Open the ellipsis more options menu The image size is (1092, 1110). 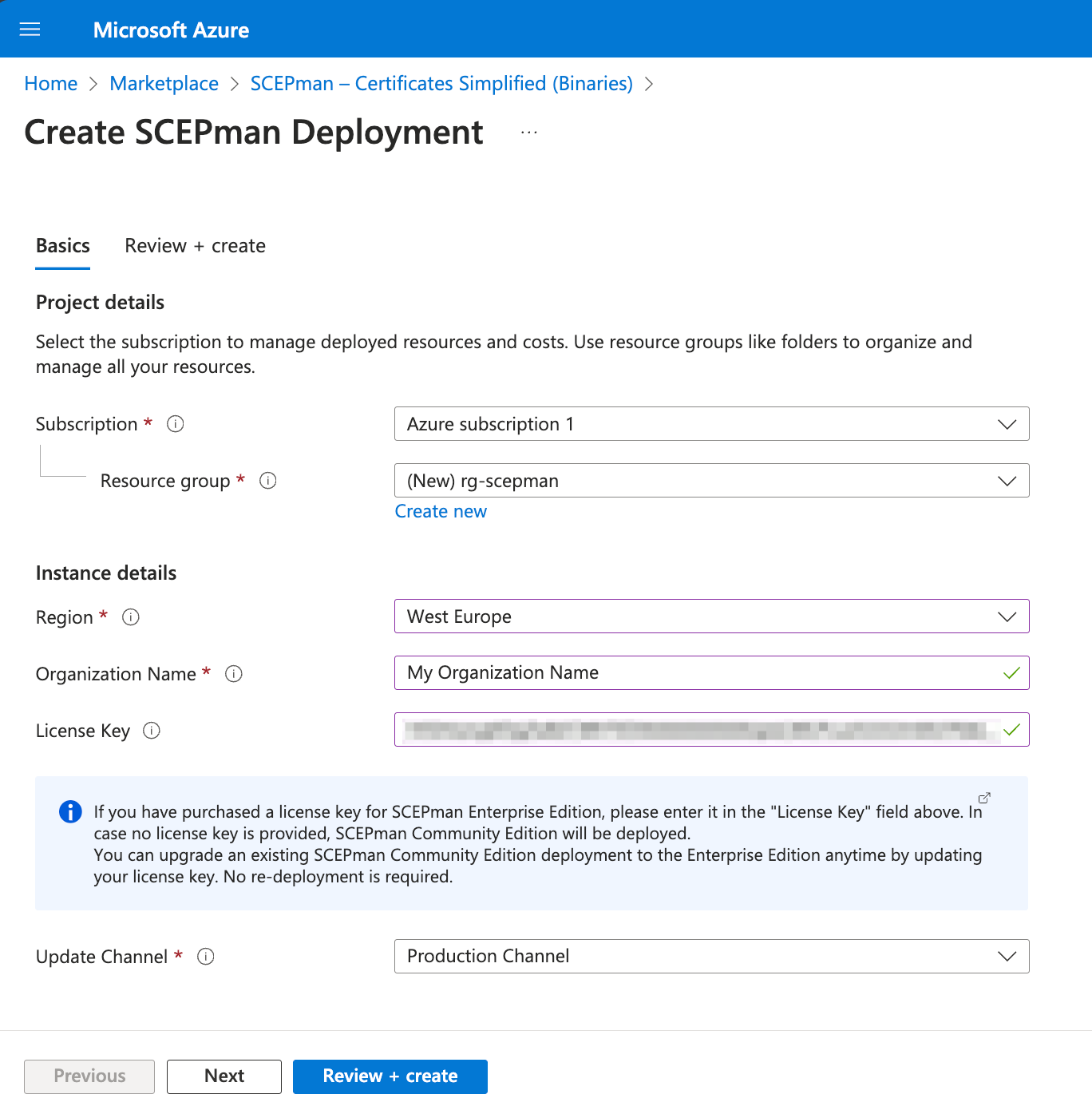pyautogui.click(x=528, y=133)
